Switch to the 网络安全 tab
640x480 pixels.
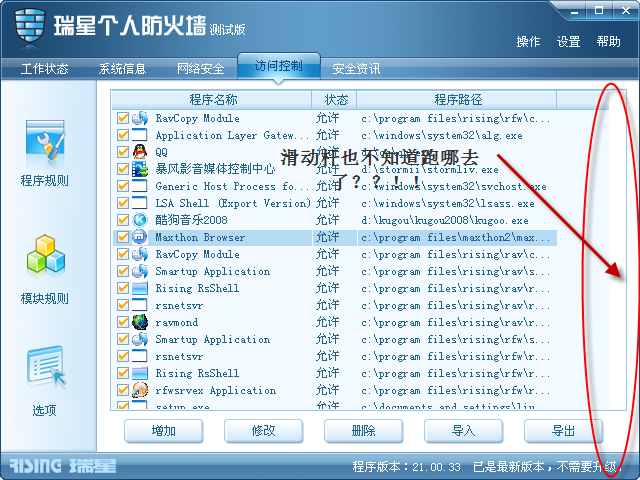coord(200,69)
